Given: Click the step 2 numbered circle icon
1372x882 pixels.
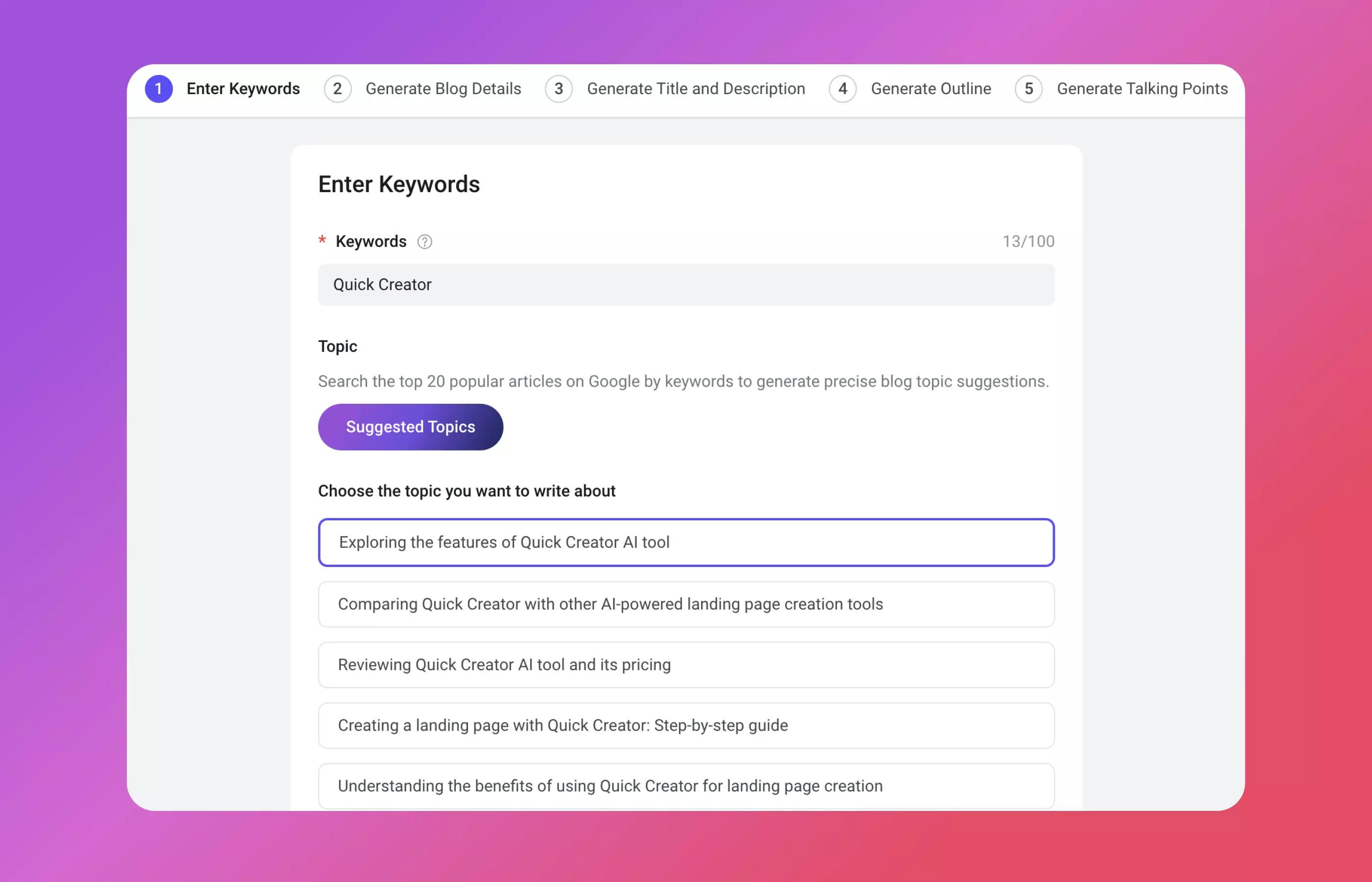Looking at the screenshot, I should [338, 89].
